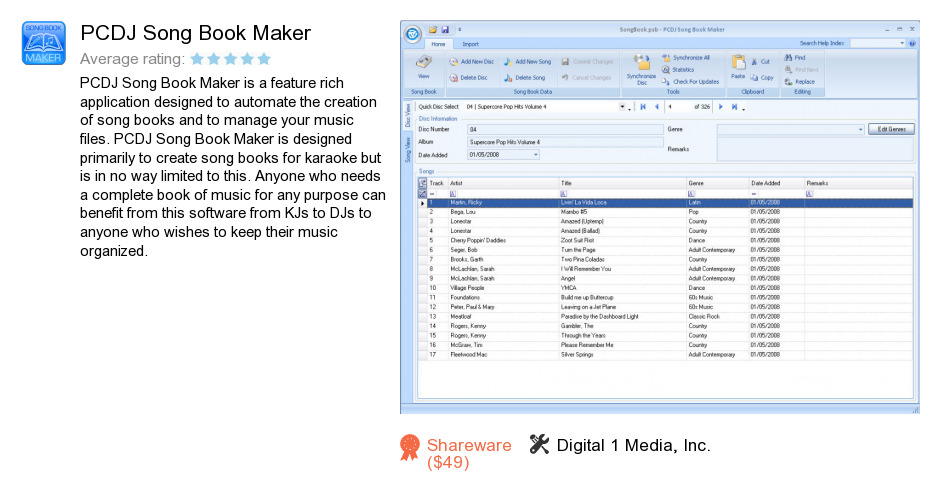Click the Remarks column filter operator icon
Screen dimensions: 940x498
[809, 194]
